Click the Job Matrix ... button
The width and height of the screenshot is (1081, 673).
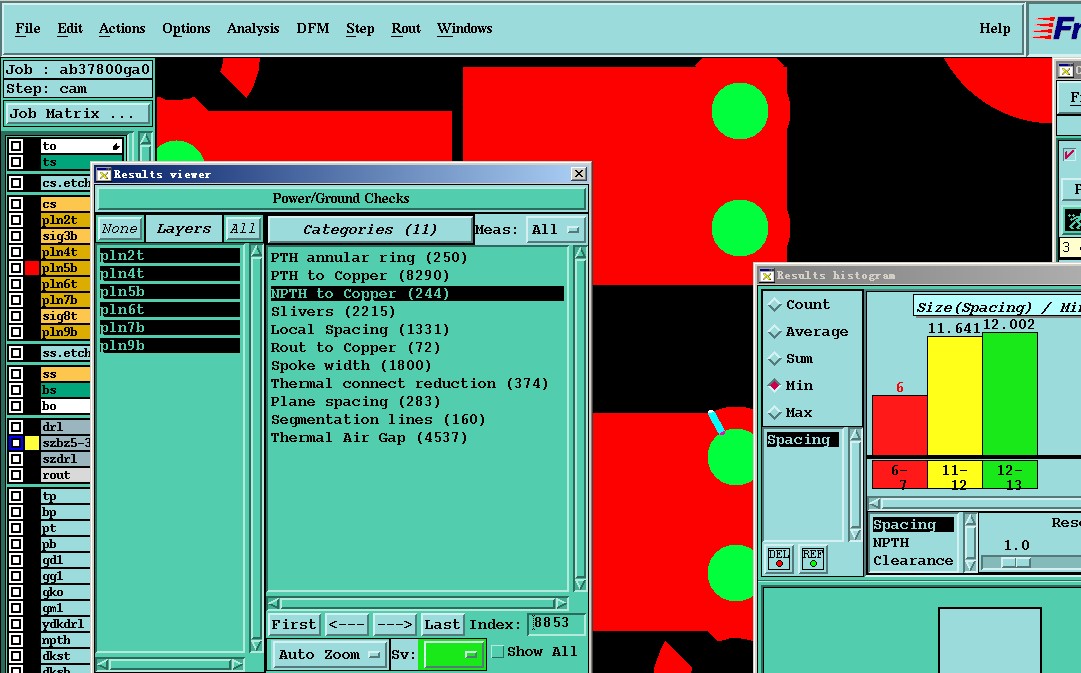[78, 114]
